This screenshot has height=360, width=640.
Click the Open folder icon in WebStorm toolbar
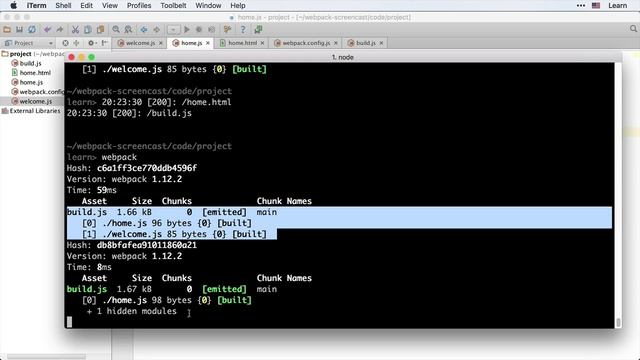coord(7,29)
